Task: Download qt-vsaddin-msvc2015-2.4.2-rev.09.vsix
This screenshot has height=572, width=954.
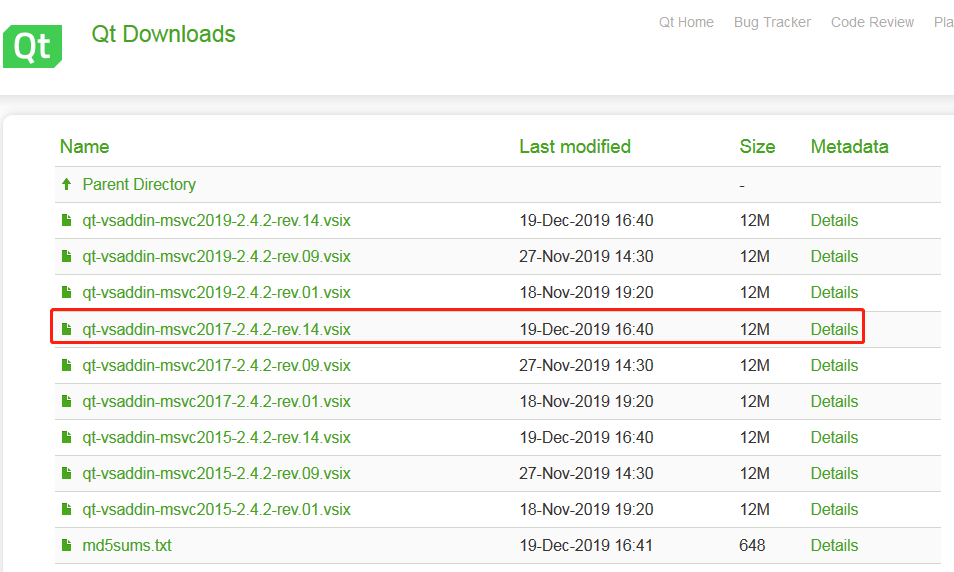Action: point(217,473)
